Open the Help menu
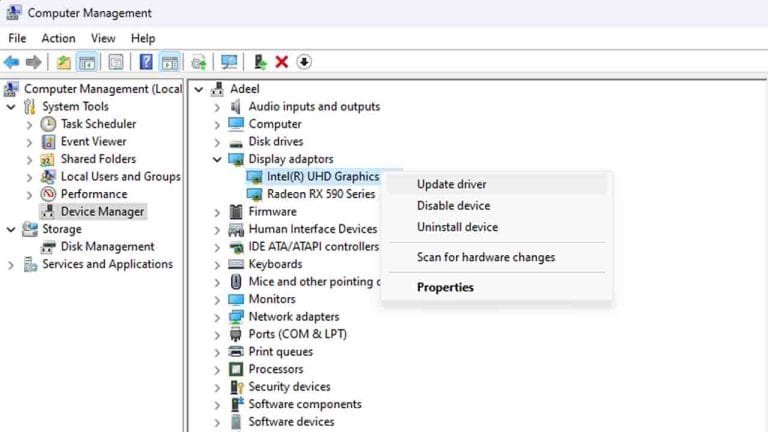 pos(143,38)
